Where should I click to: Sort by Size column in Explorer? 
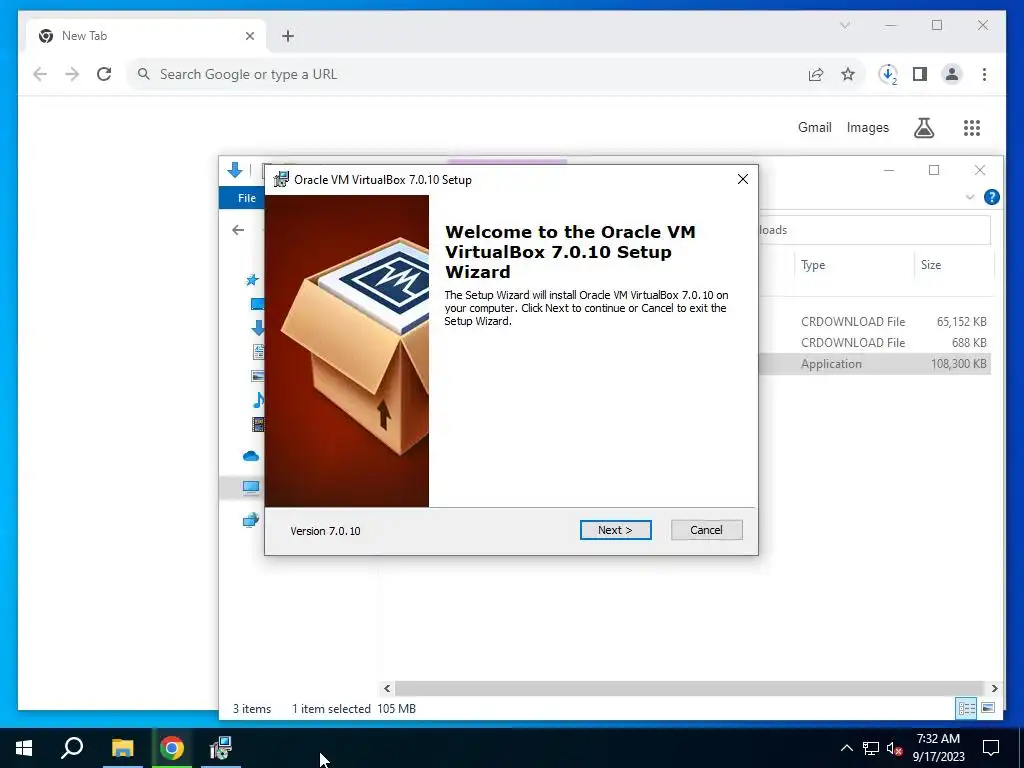953,264
